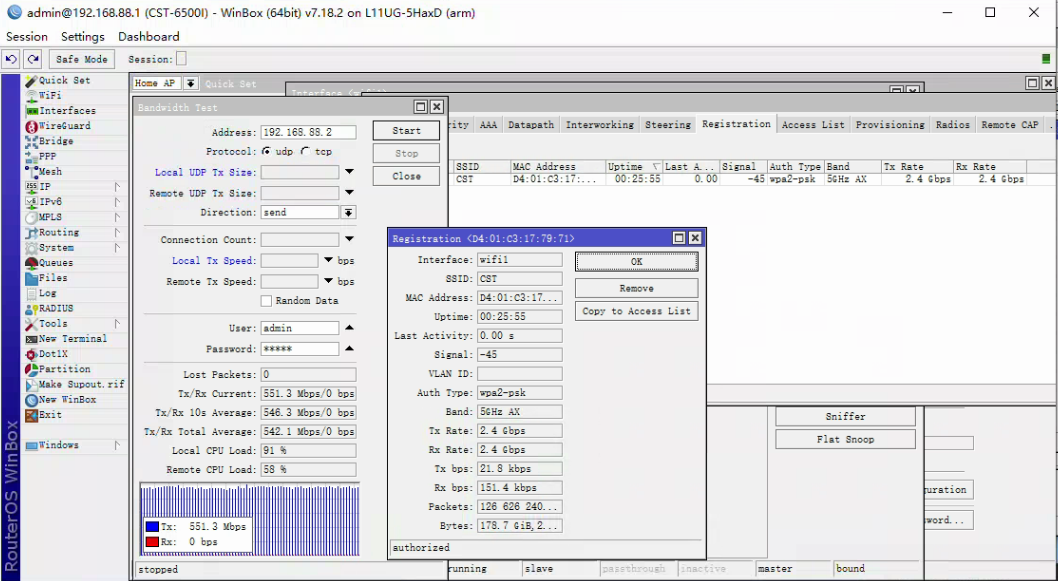Click the undo arrow toolbar icon
Screen dimensions: 1058x581
pos(12,60)
